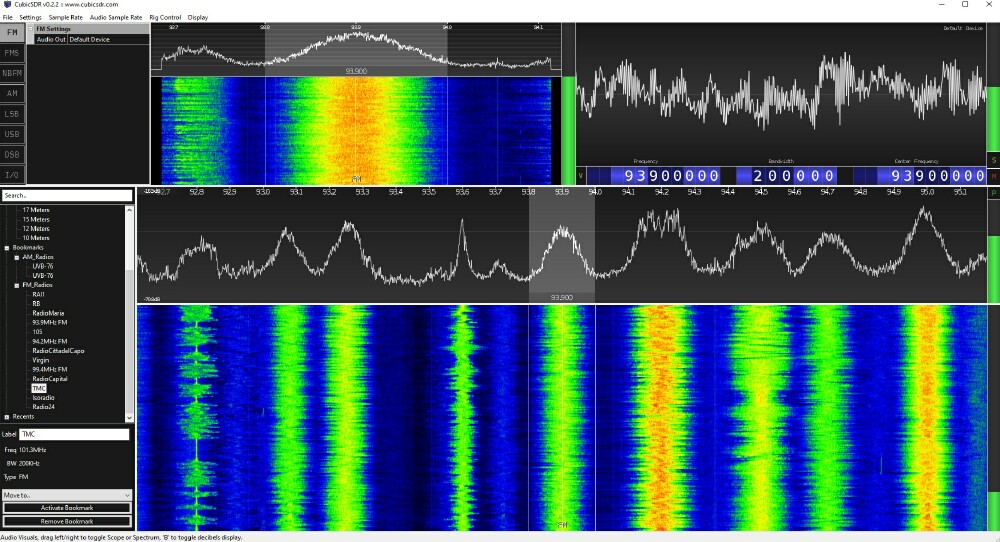The height and width of the screenshot is (542, 1000).
Task: Toggle the P peak hold button
Action: point(994,193)
